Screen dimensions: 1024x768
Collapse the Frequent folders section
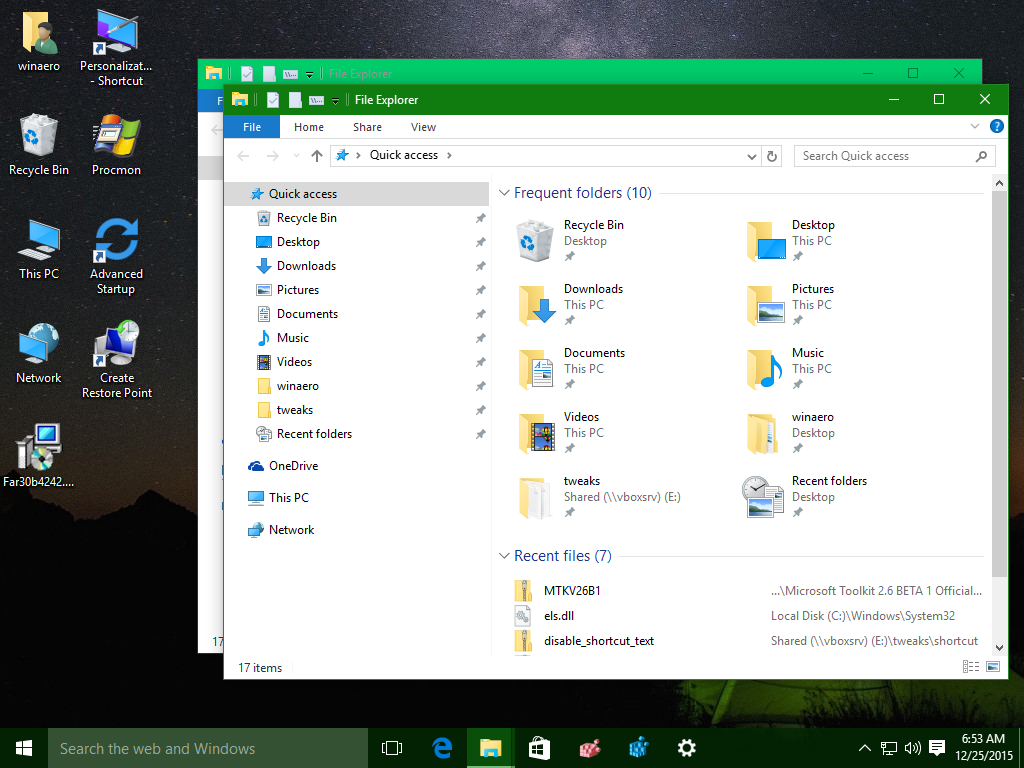coord(503,192)
